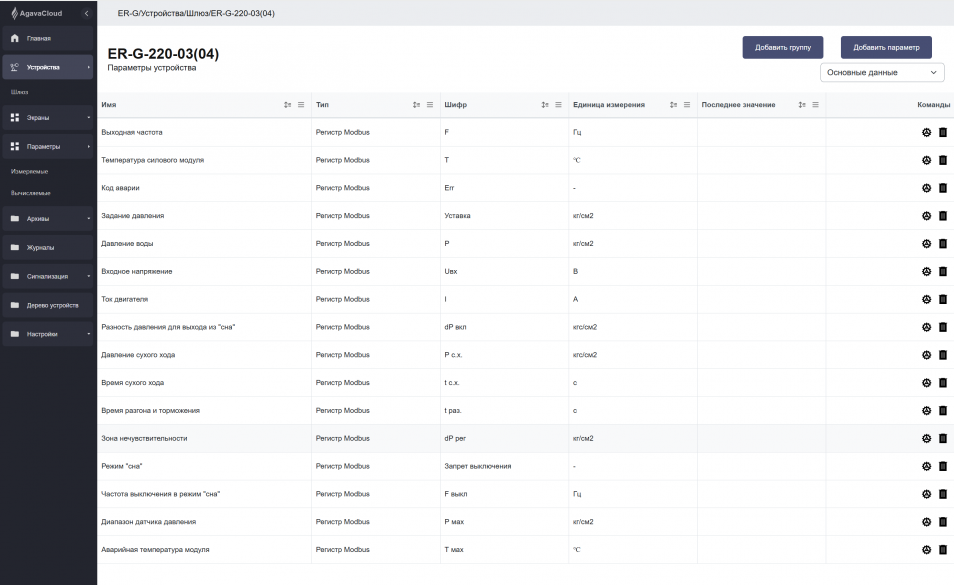This screenshot has height=585, width=954.
Task: Expand the Сигнализация sidebar section
Action: click(x=47, y=276)
